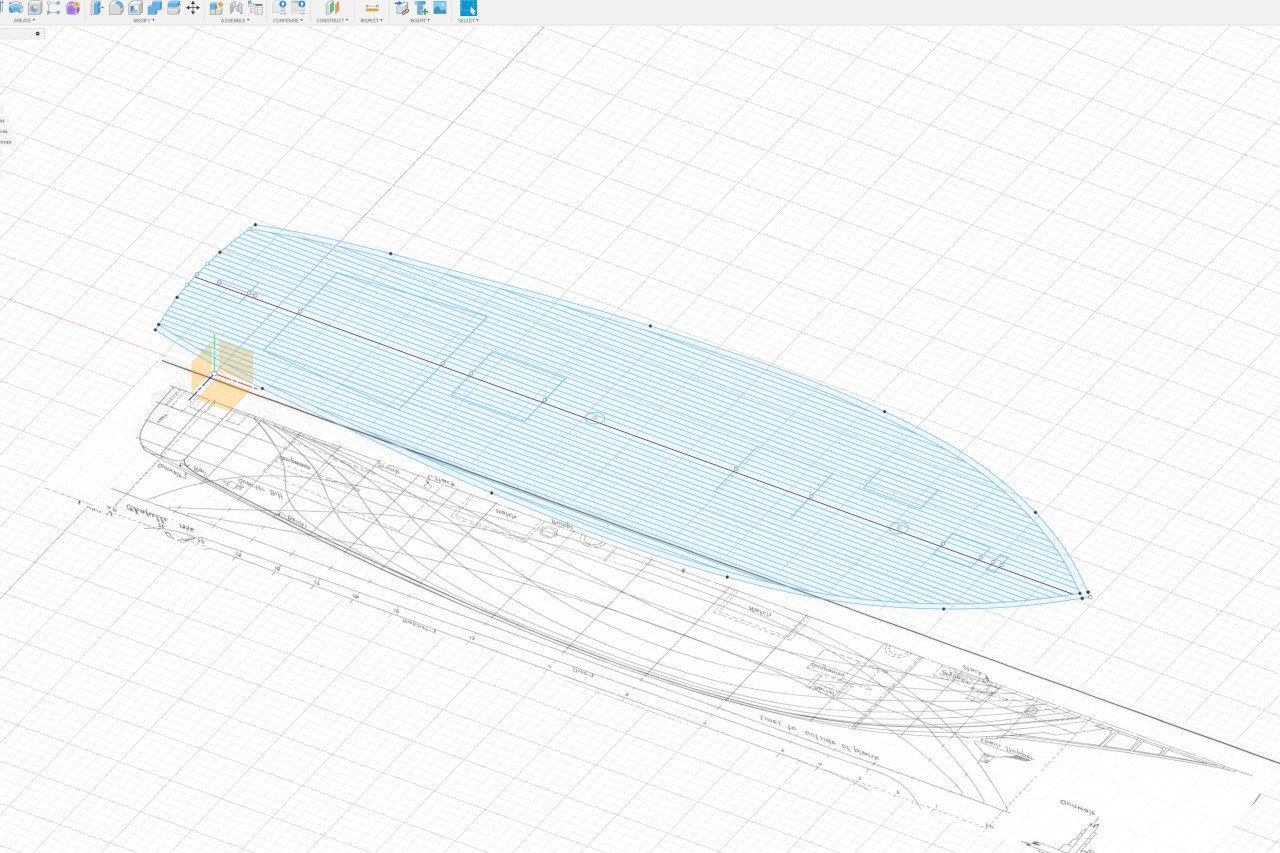Click the purple Create Form icon
Image resolution: width=1280 pixels, height=853 pixels.
[x=73, y=8]
